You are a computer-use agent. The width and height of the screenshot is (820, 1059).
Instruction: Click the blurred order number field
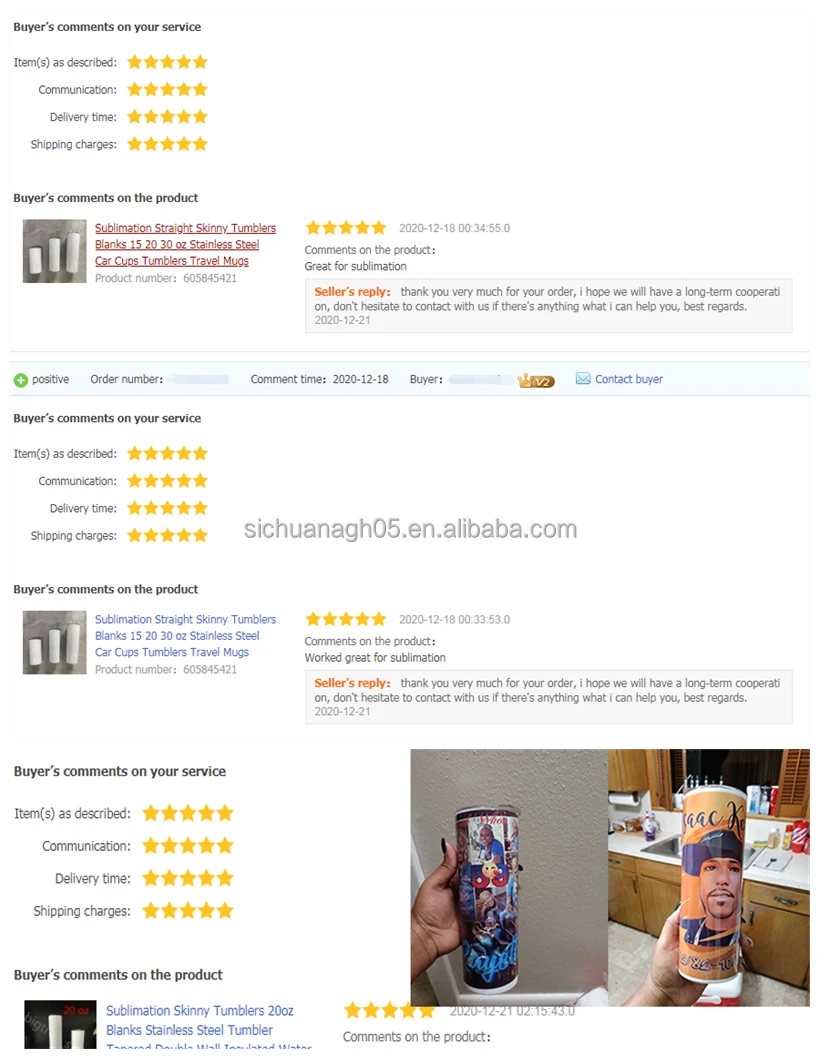pyautogui.click(x=199, y=380)
